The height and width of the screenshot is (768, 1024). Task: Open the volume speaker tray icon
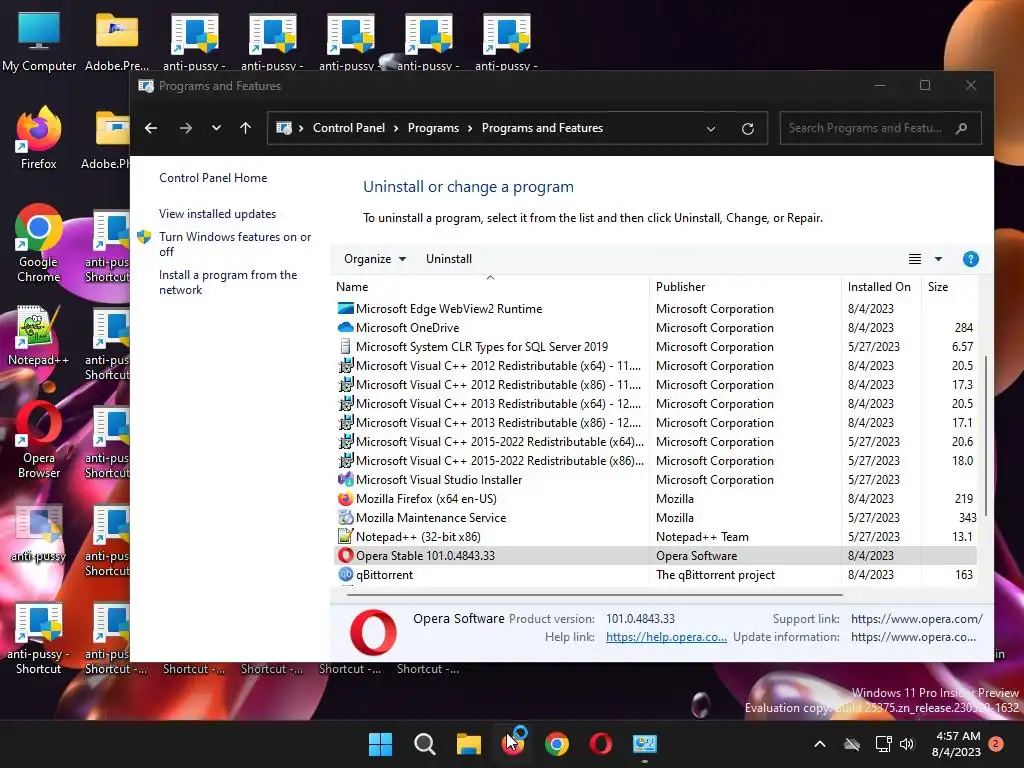(x=906, y=744)
